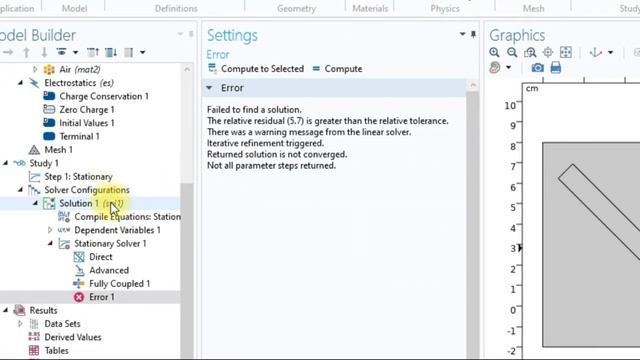
Task: Click the Expand All tree icon
Action: pos(111,52)
